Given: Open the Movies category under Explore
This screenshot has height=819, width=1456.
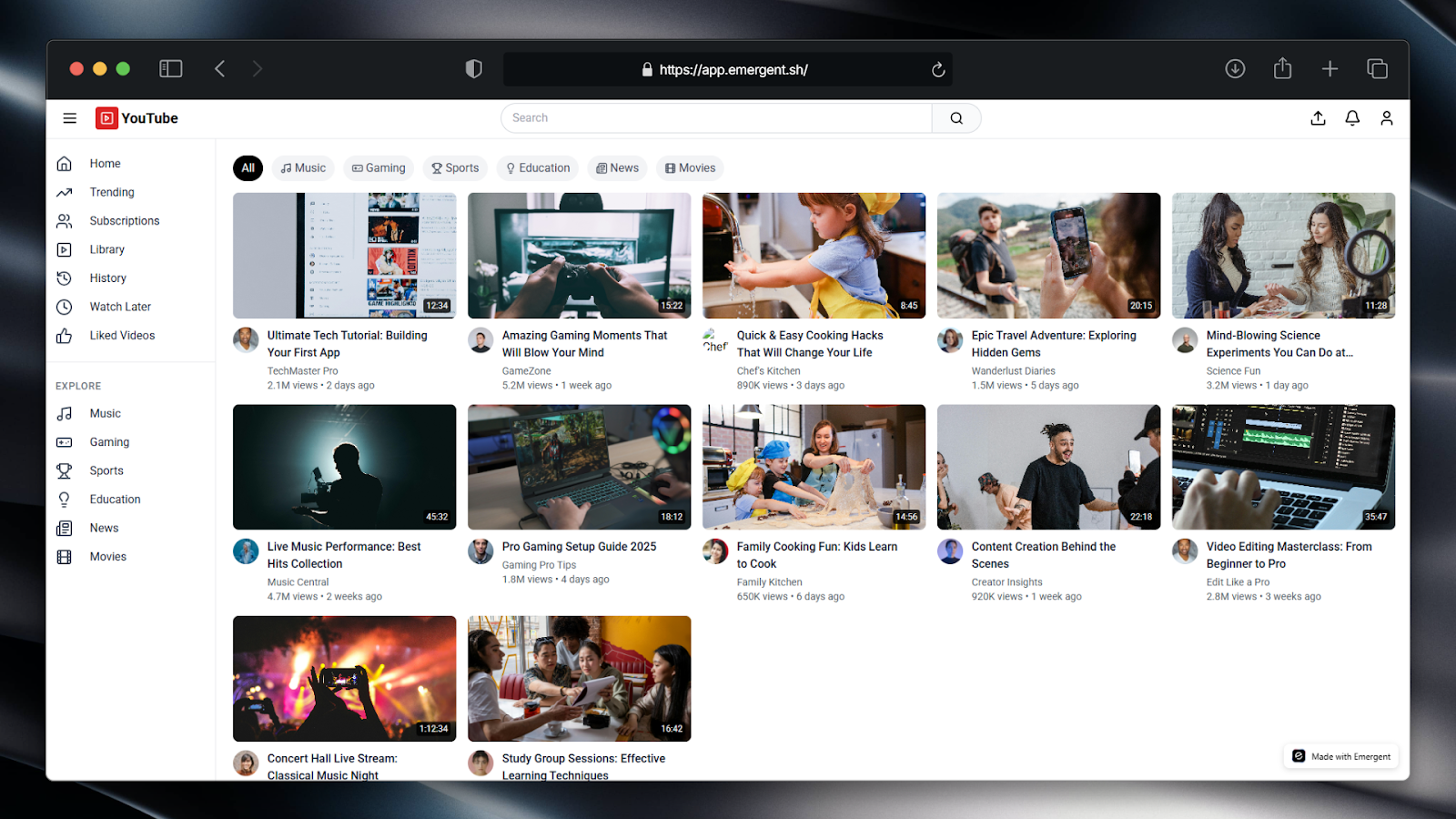Looking at the screenshot, I should 107,557.
